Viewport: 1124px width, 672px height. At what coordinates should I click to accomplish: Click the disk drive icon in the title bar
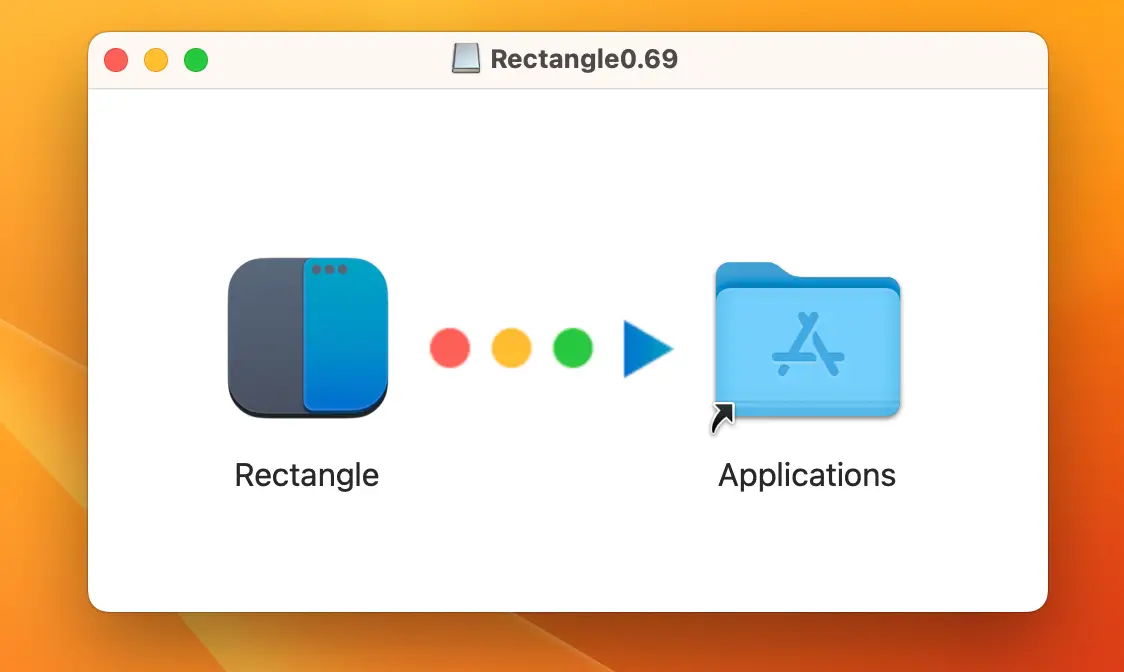click(x=466, y=58)
